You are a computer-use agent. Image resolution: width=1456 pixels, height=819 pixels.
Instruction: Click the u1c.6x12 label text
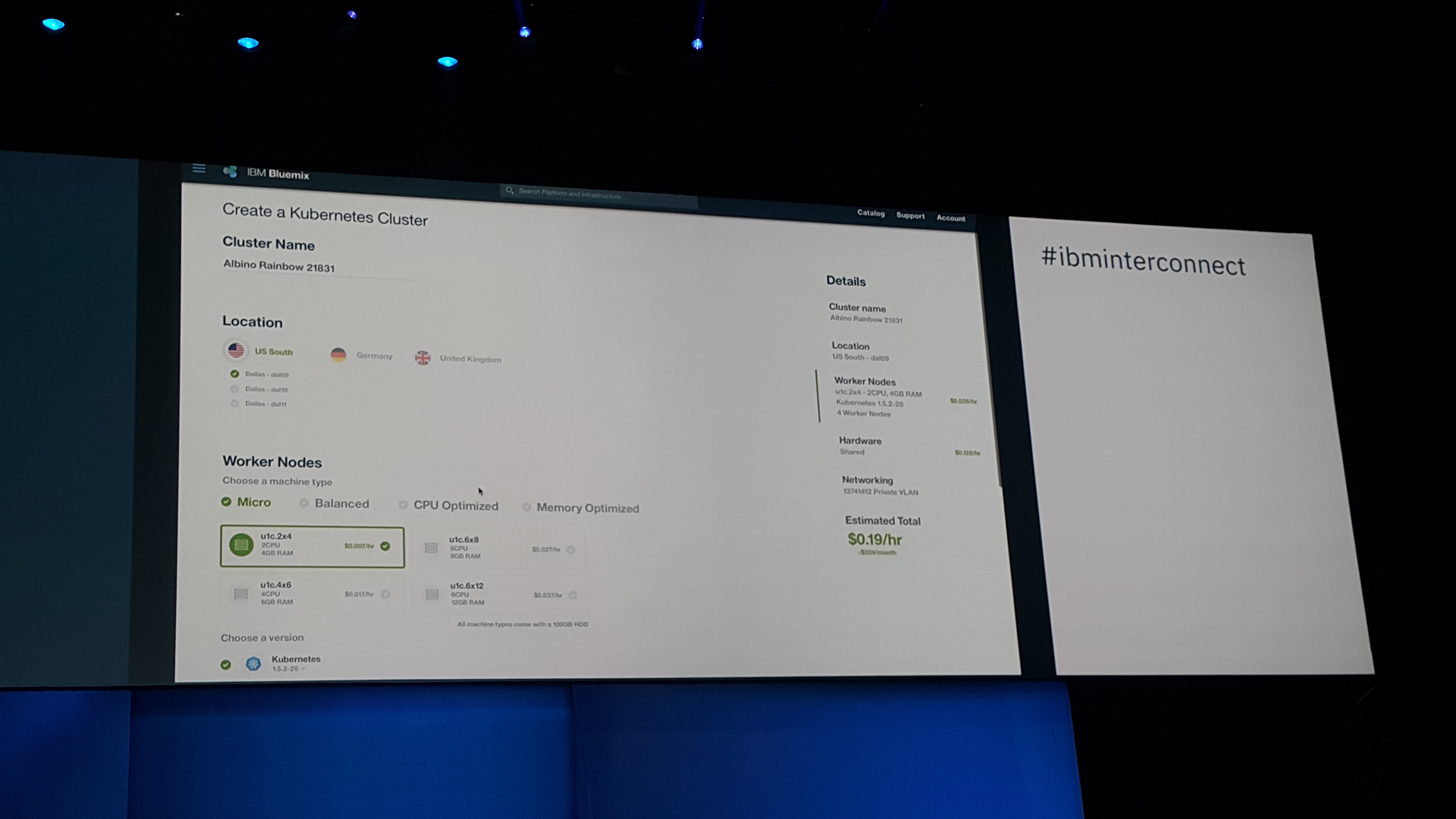(x=467, y=585)
